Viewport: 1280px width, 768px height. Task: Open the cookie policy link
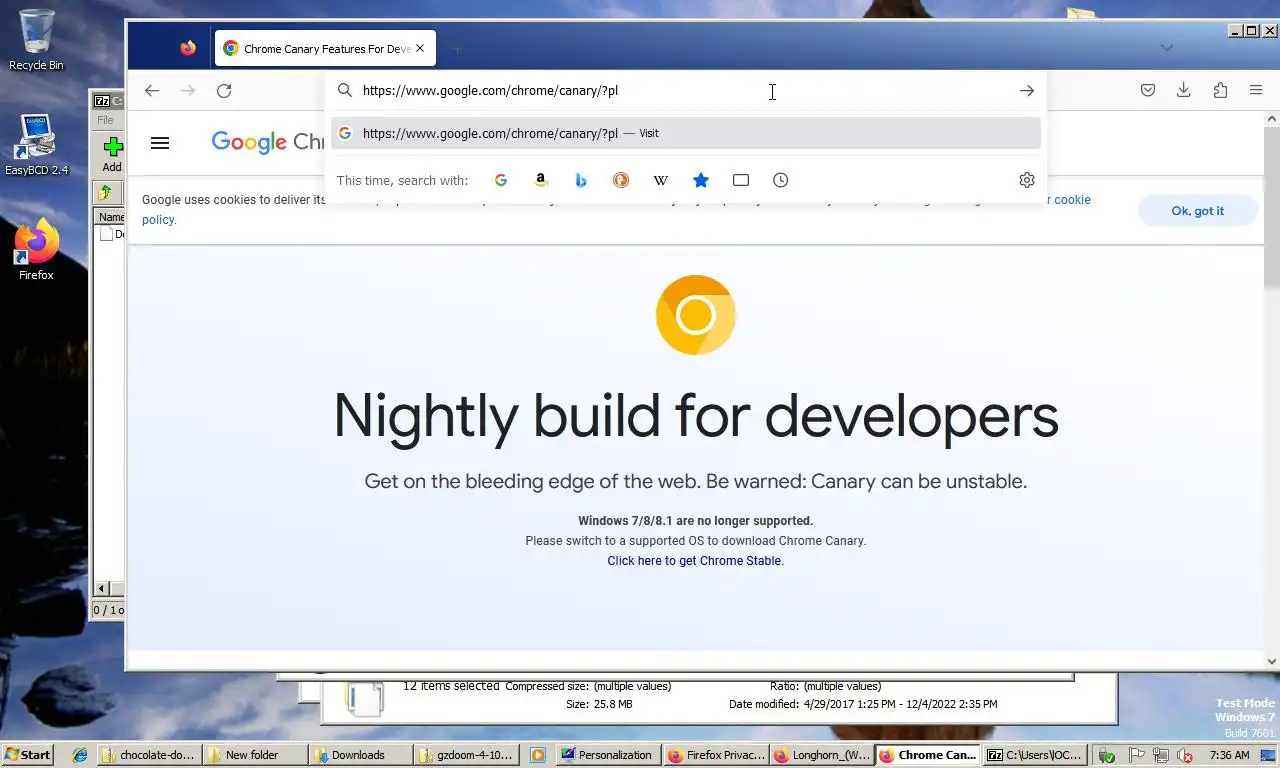coord(1069,200)
